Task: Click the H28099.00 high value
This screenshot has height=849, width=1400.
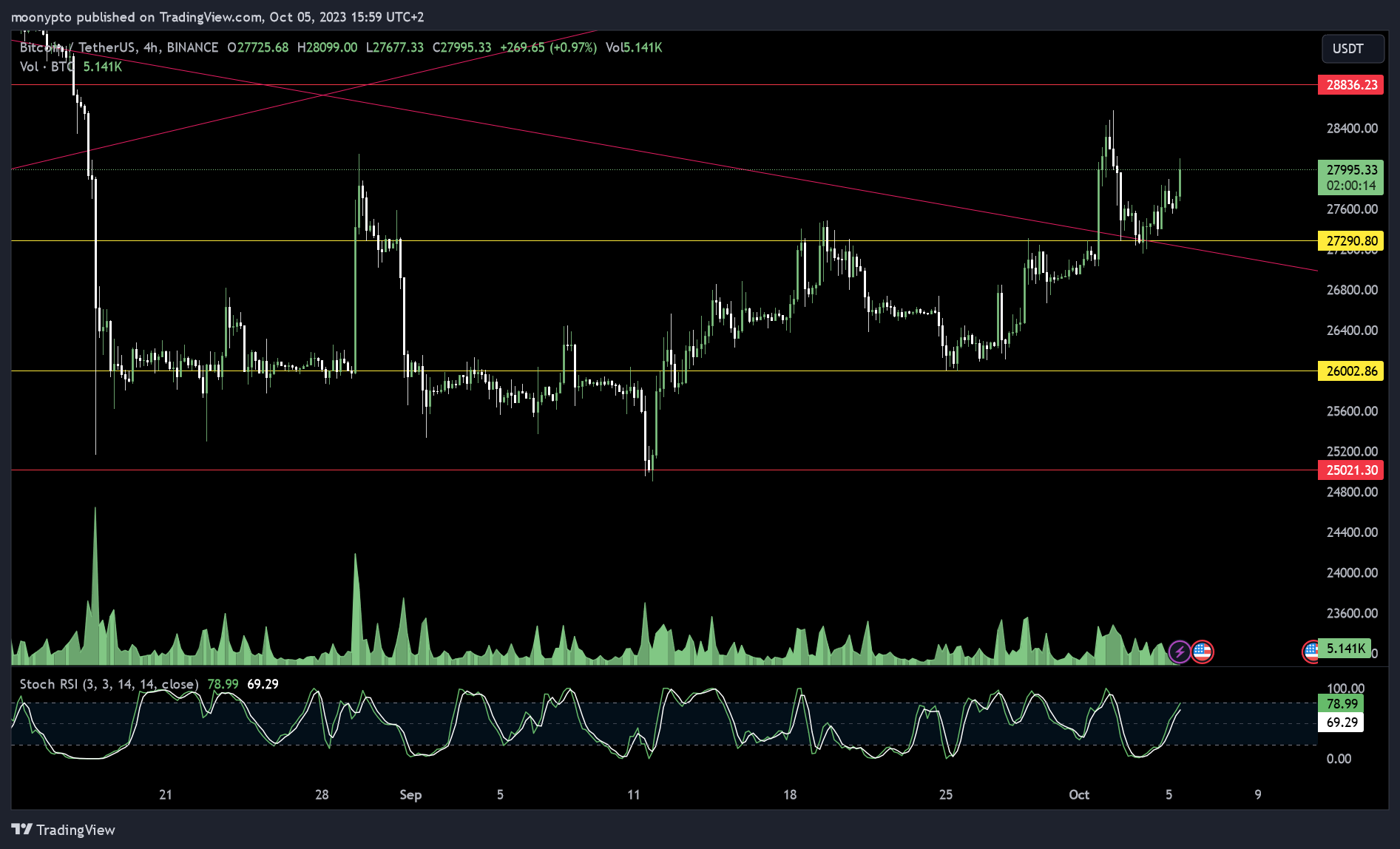Action: (327, 47)
